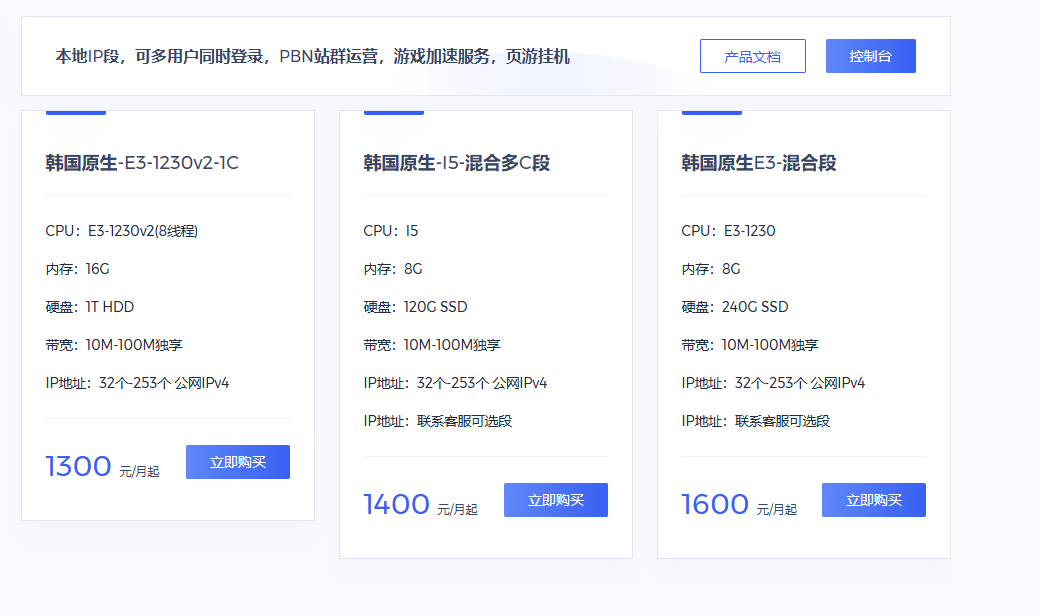Click the 1400 price figure
The width and height of the screenshot is (1040, 615).
coord(396,504)
